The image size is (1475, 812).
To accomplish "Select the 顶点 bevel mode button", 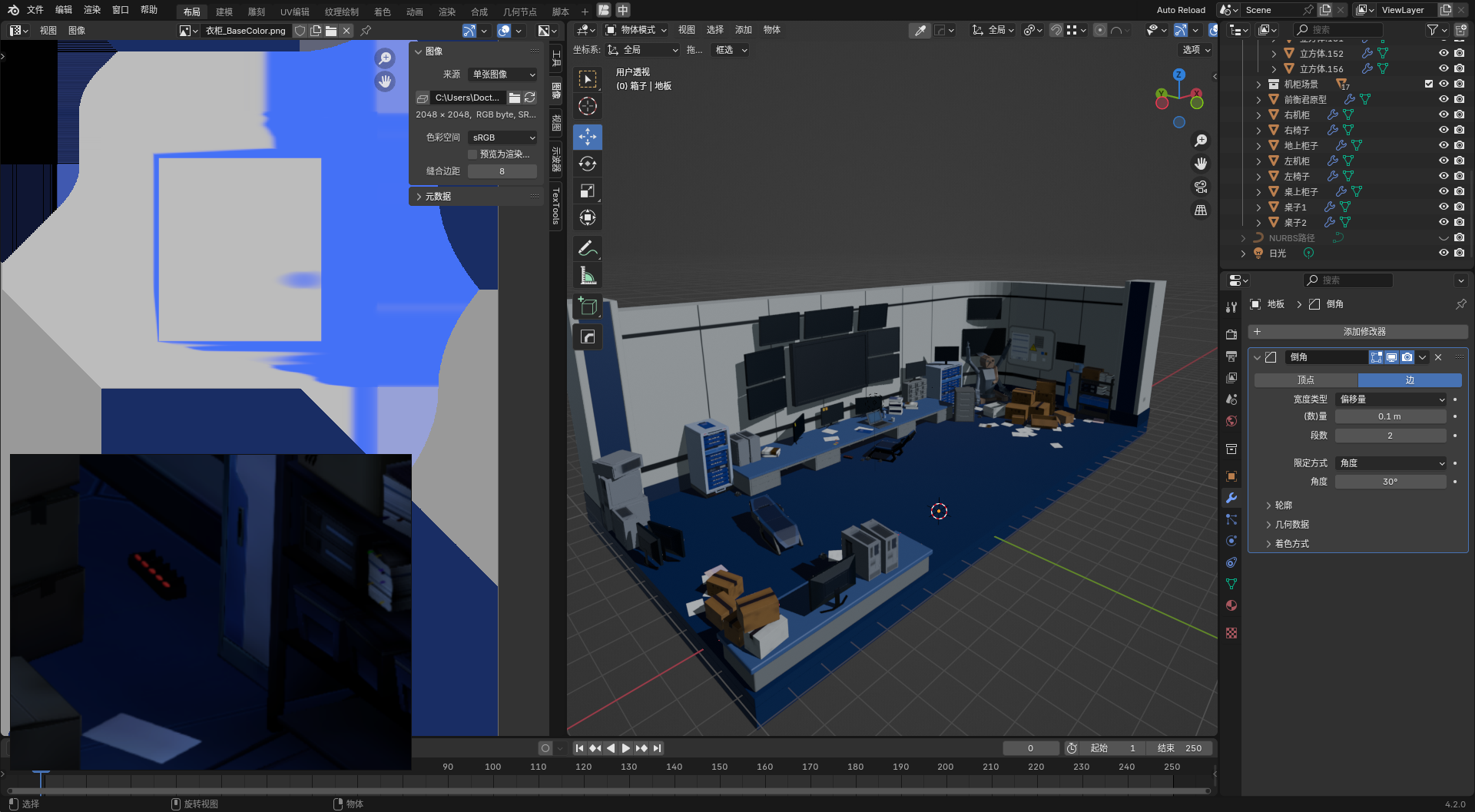I will (1305, 380).
